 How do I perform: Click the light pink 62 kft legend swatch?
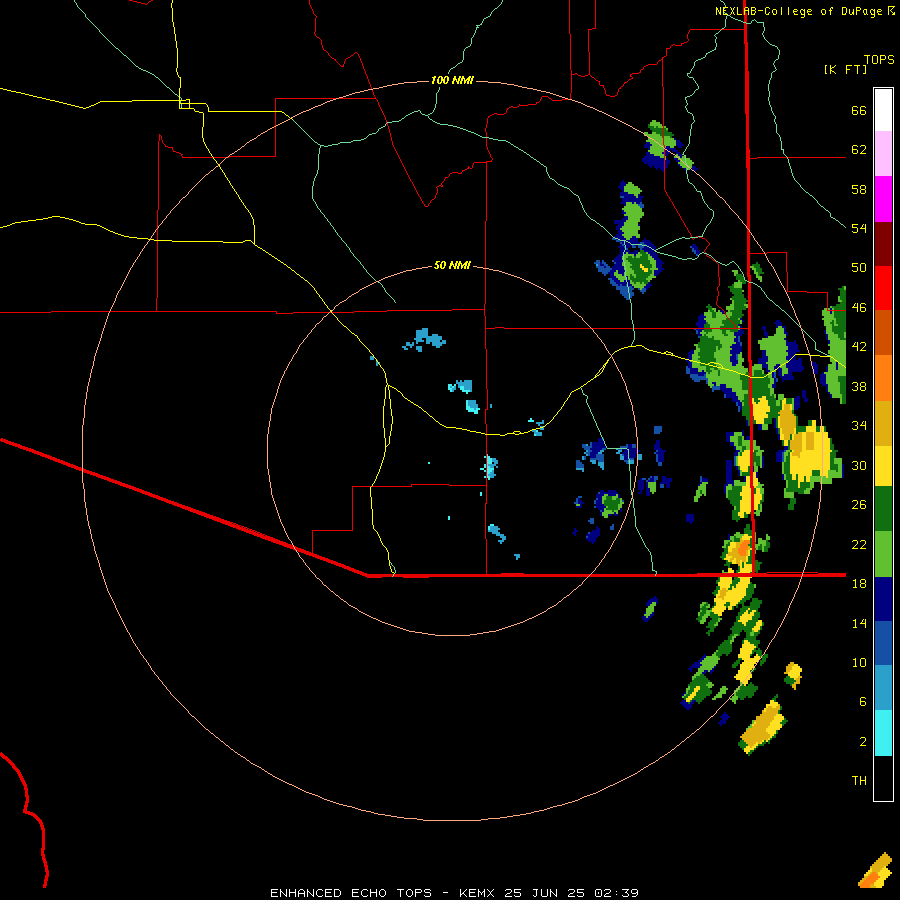pos(883,154)
